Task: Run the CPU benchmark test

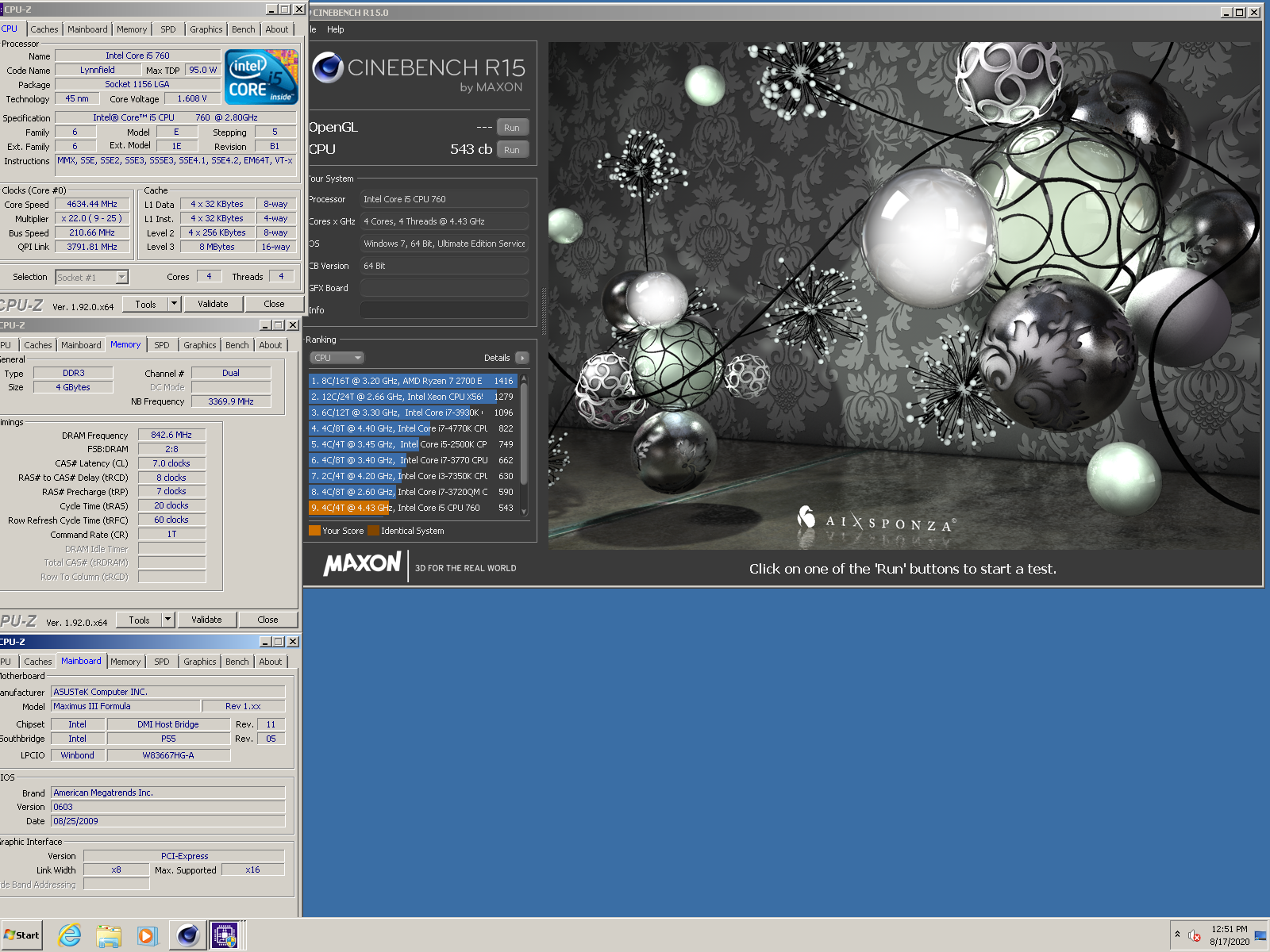Action: (512, 150)
